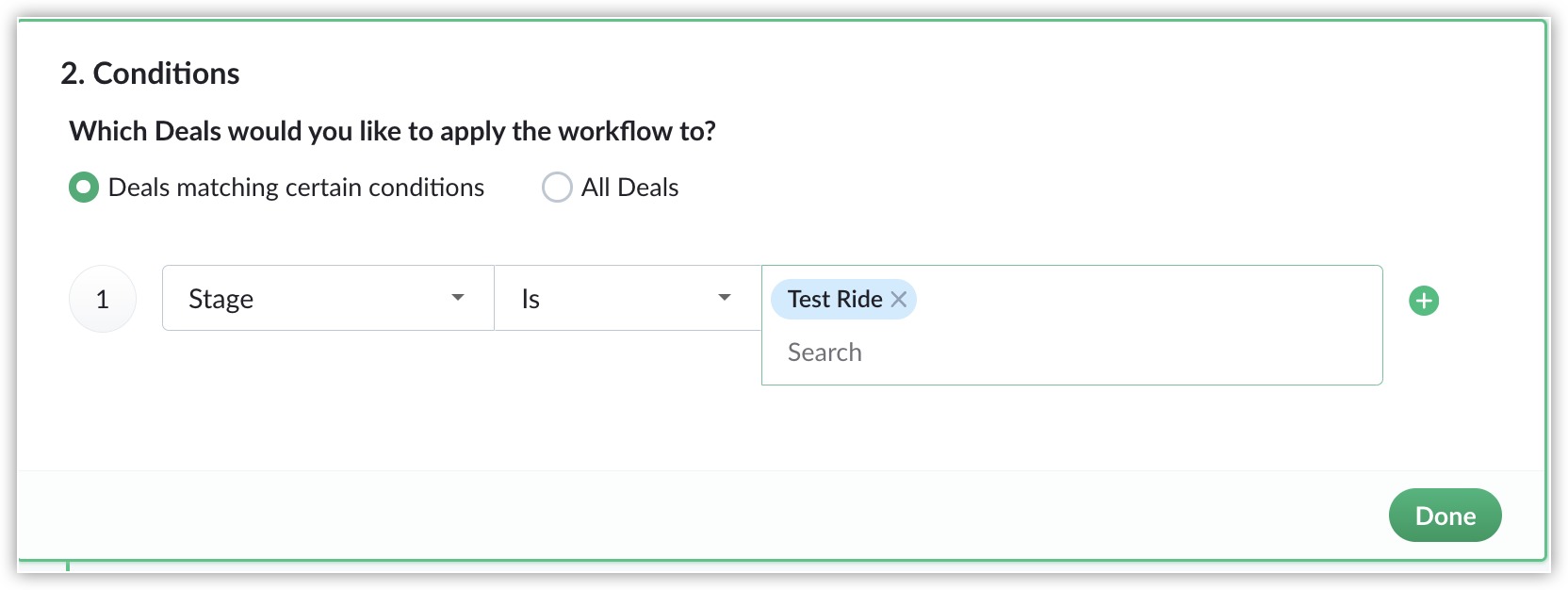Click the condition number 1 badge
This screenshot has width=1568, height=590.
pyautogui.click(x=103, y=299)
